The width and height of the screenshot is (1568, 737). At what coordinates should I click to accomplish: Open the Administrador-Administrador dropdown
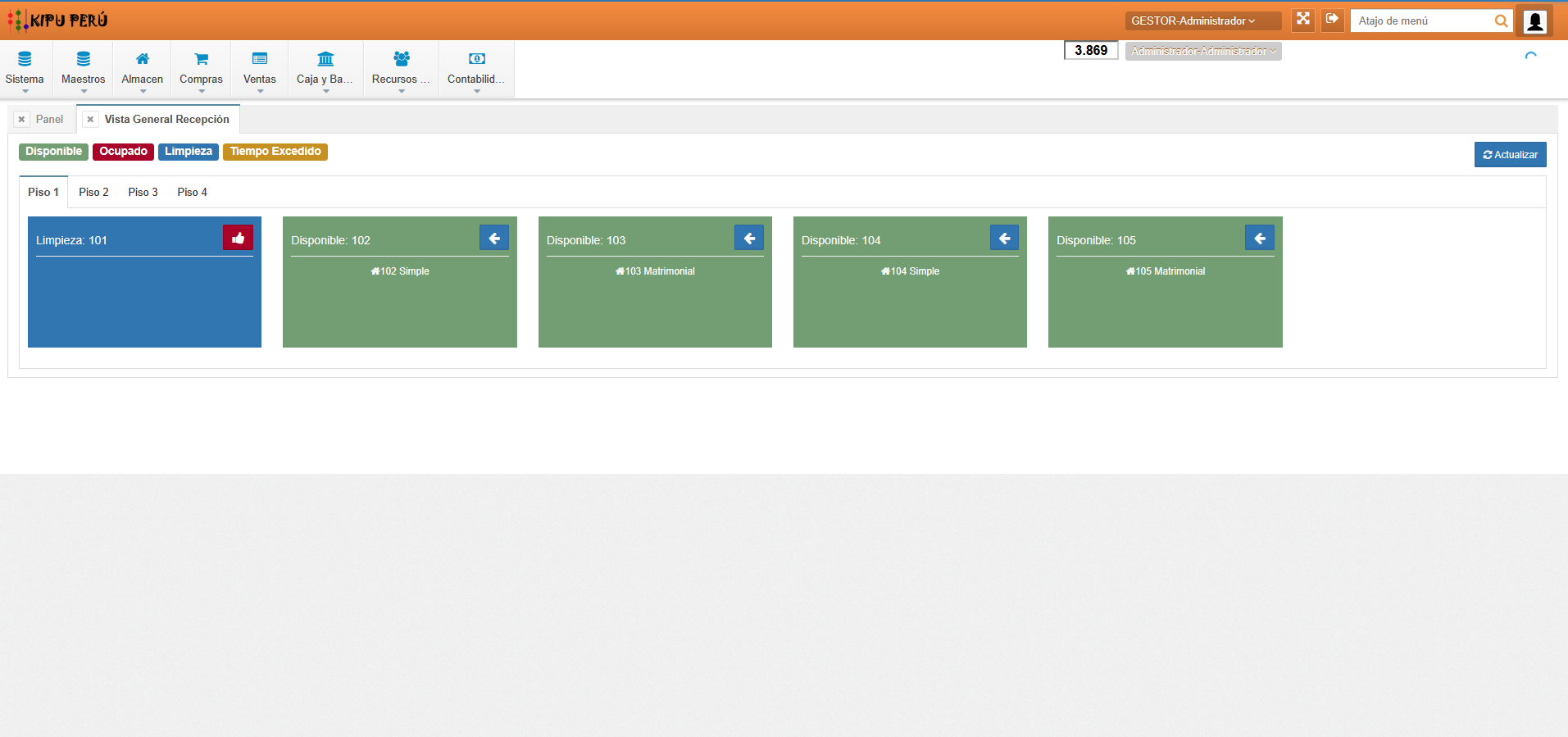click(x=1202, y=51)
